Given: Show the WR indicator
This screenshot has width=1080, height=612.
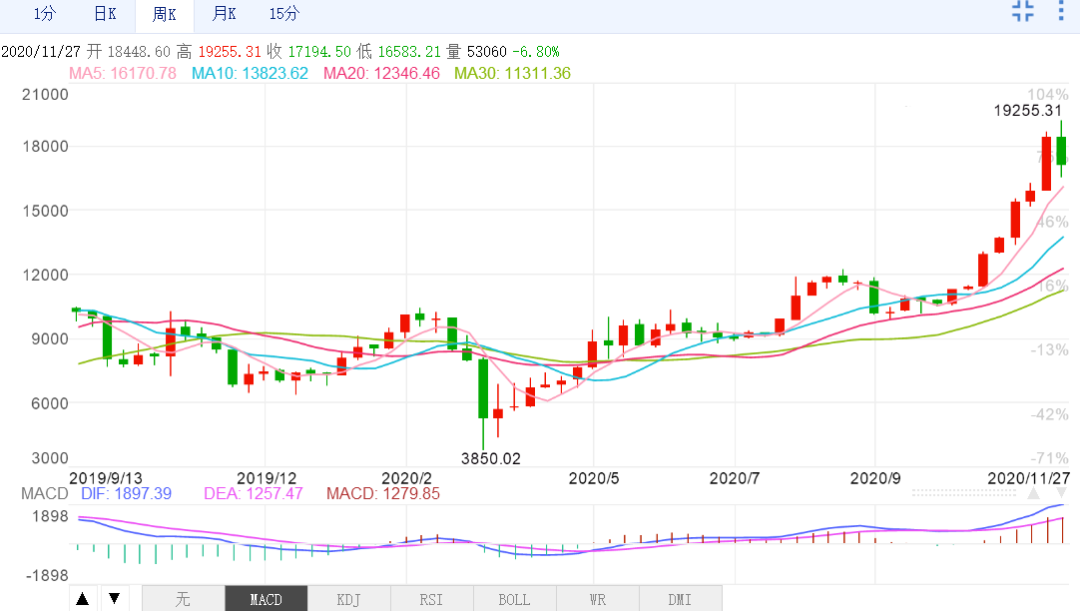Looking at the screenshot, I should (x=597, y=599).
